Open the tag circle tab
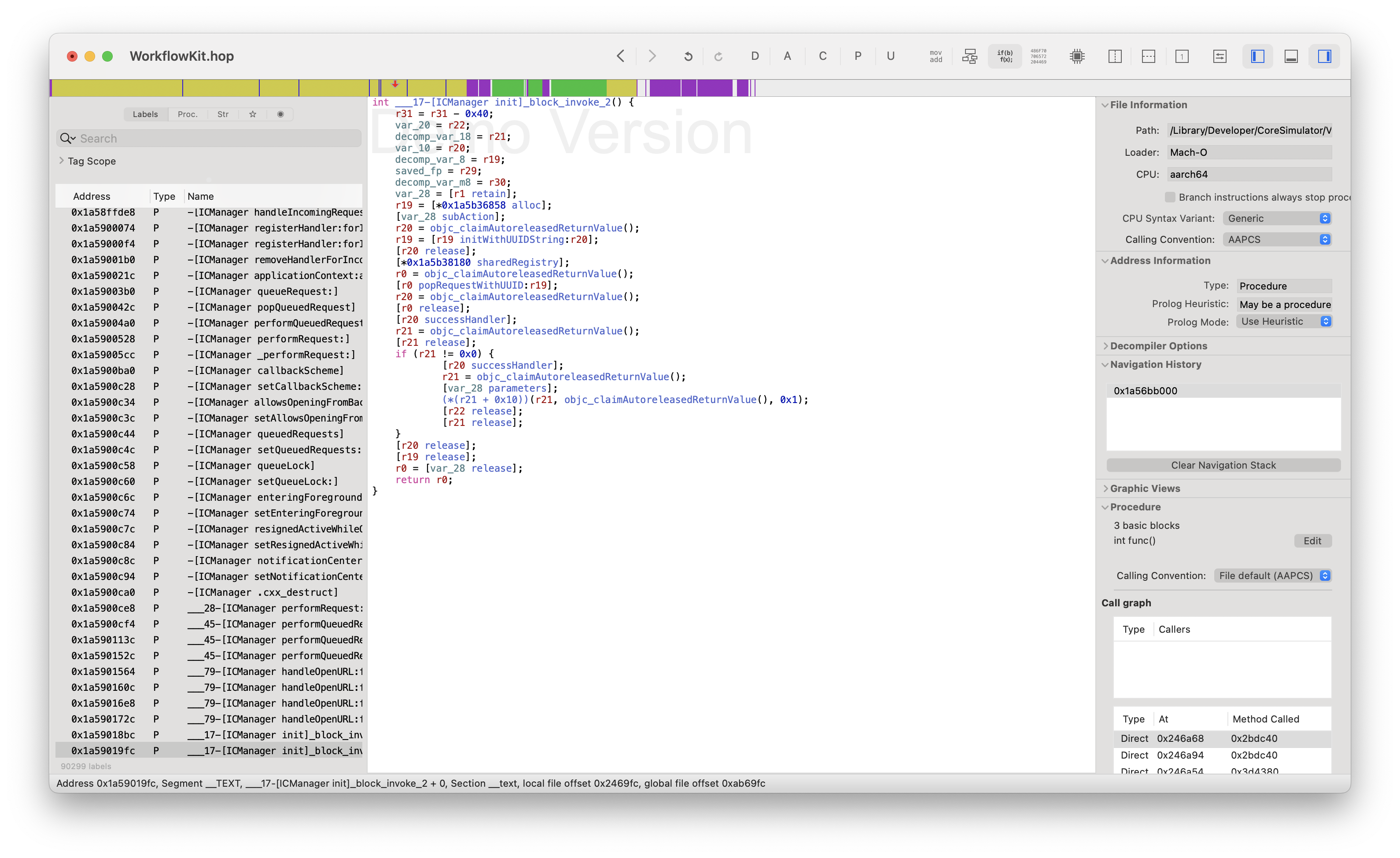Viewport: 1400px width, 858px height. click(x=280, y=114)
